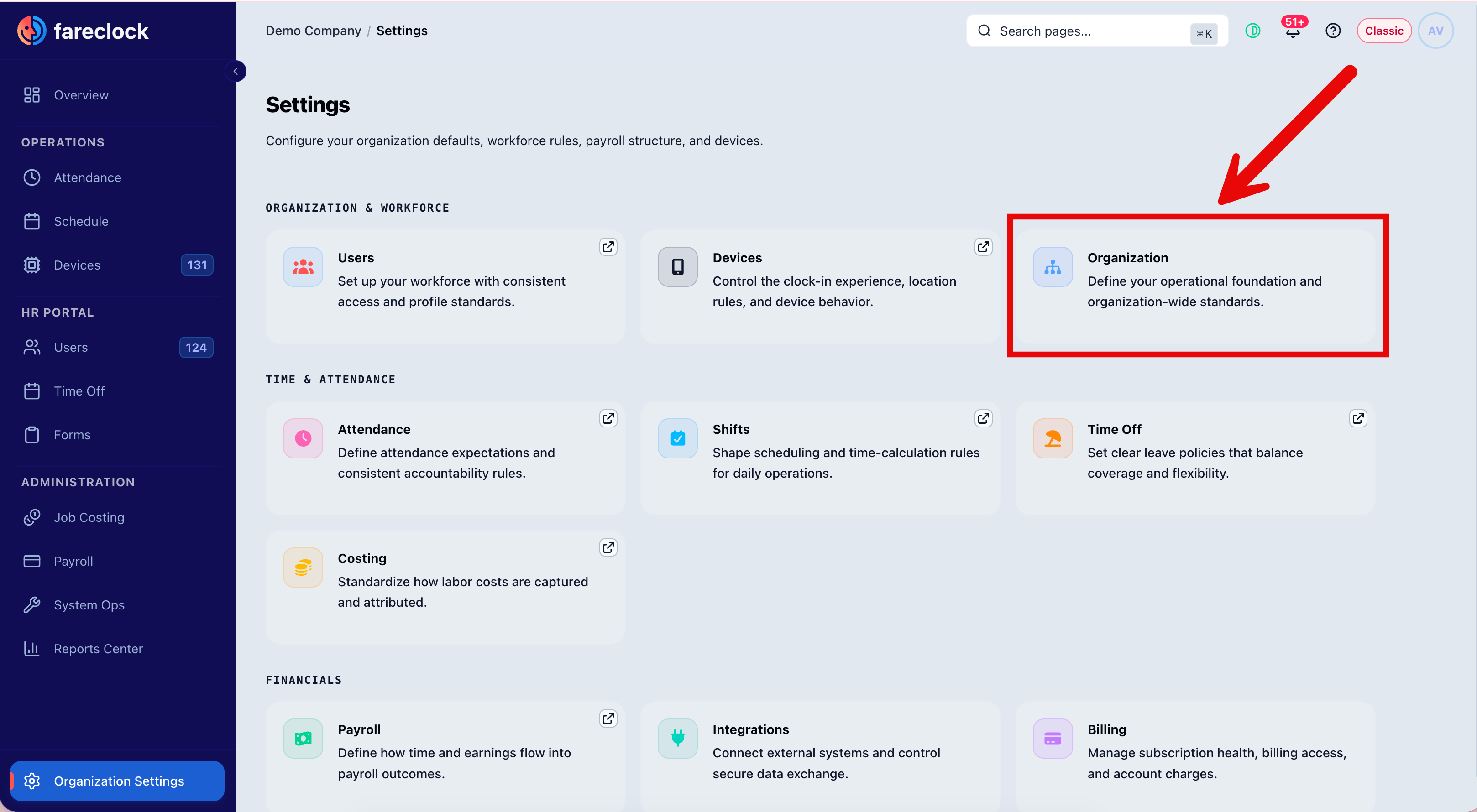Switch to Classic view
The image size is (1477, 812).
(1383, 31)
